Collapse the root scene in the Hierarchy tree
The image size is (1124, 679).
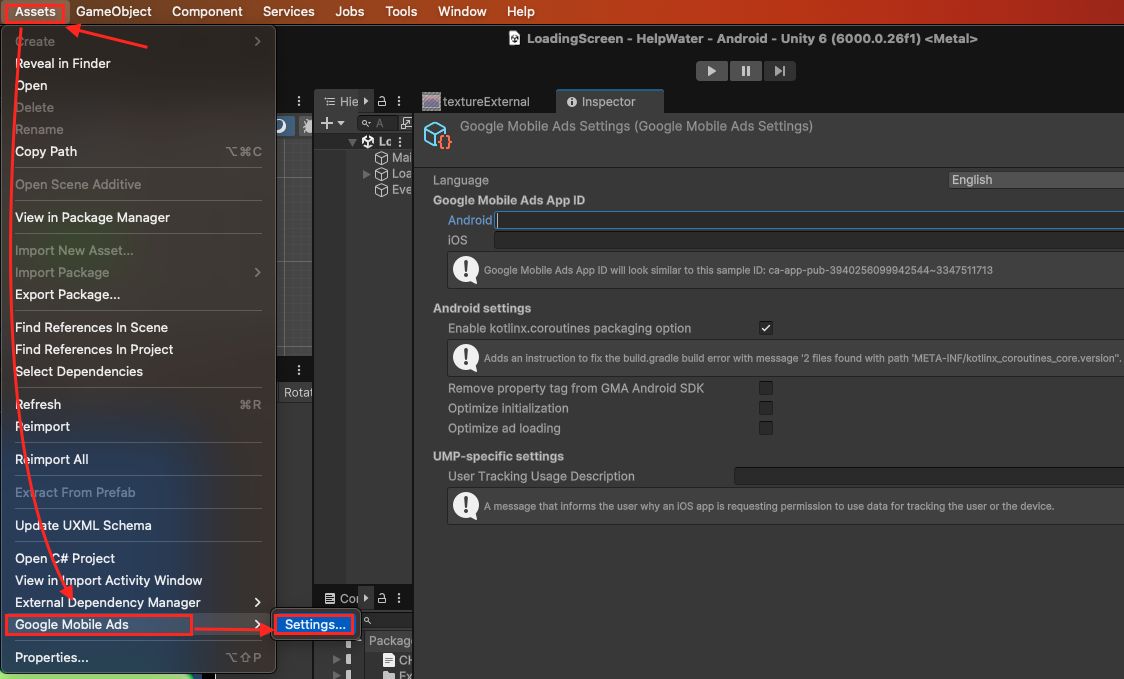coord(352,142)
